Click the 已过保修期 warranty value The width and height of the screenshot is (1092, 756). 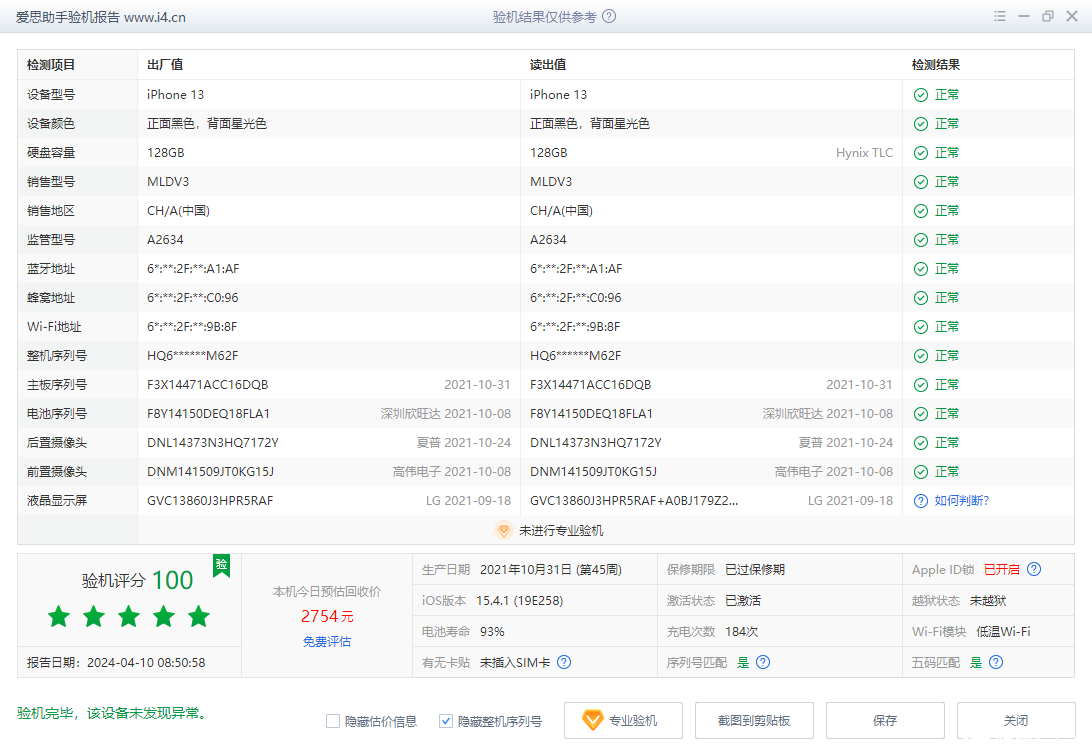point(755,569)
